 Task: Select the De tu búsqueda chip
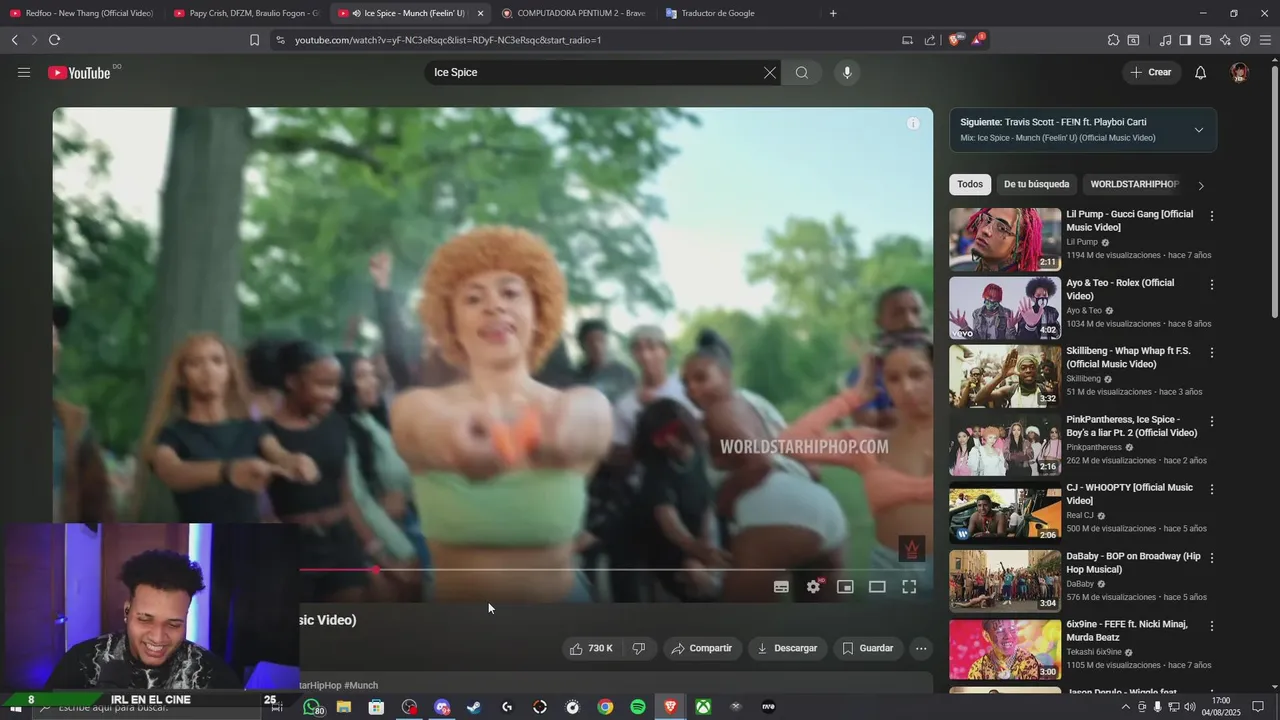coord(1036,184)
